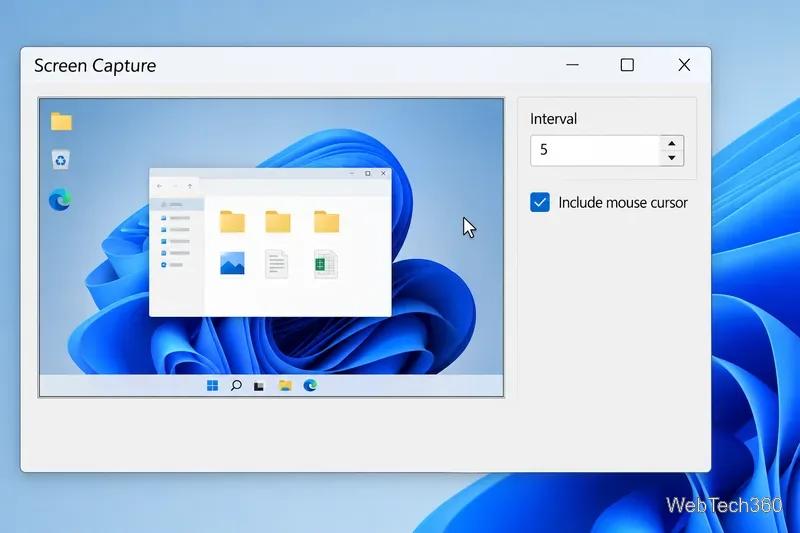Minimize the Screen Capture window

point(572,65)
